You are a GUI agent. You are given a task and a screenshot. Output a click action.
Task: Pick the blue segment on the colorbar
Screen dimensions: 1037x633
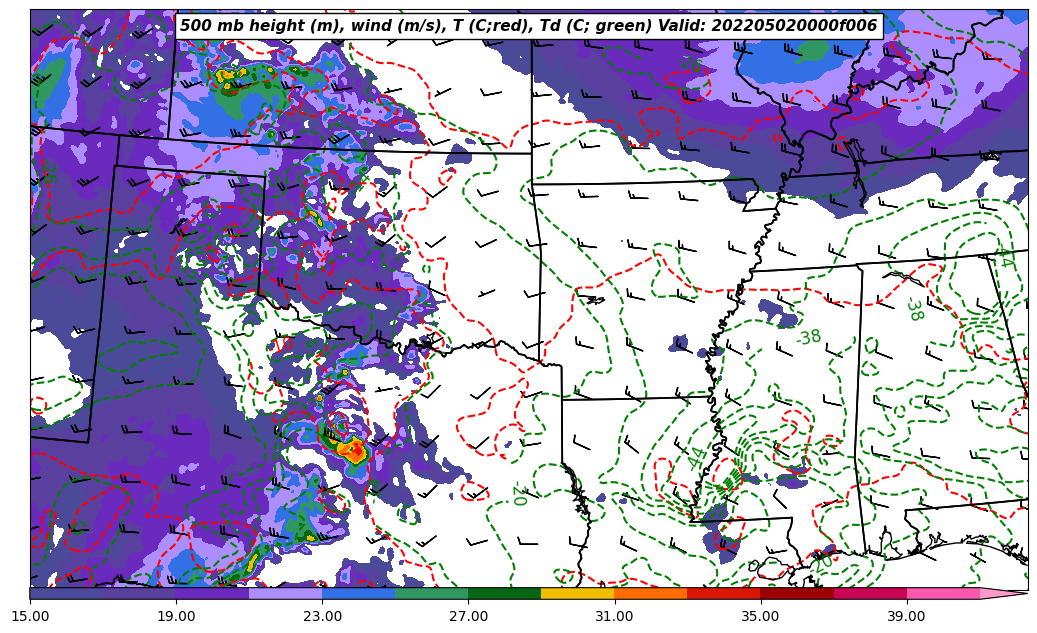click(x=358, y=593)
